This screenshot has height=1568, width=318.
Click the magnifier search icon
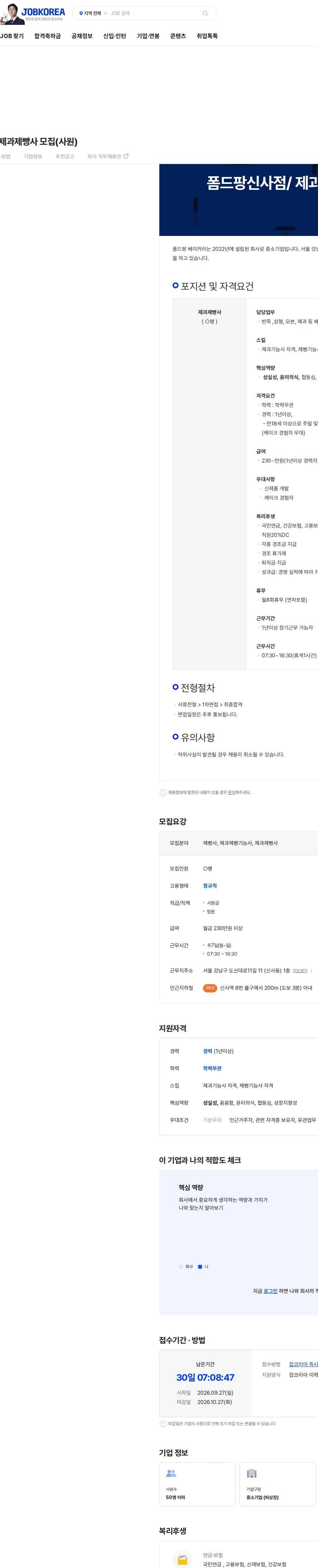(x=205, y=13)
